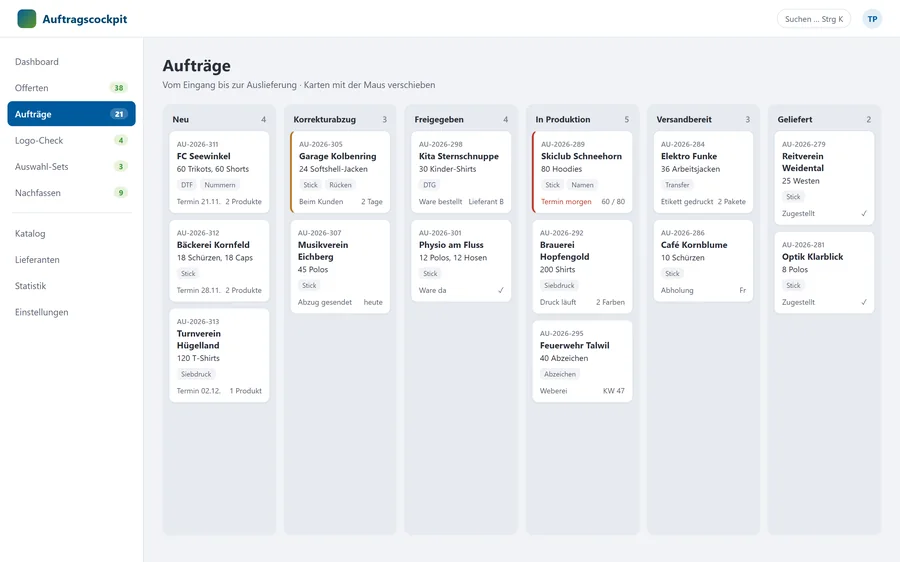Screen dimensions: 900x562
Task: Click 'Abzug gesendet' on Musikverein Eichberg
Action: 325,302
